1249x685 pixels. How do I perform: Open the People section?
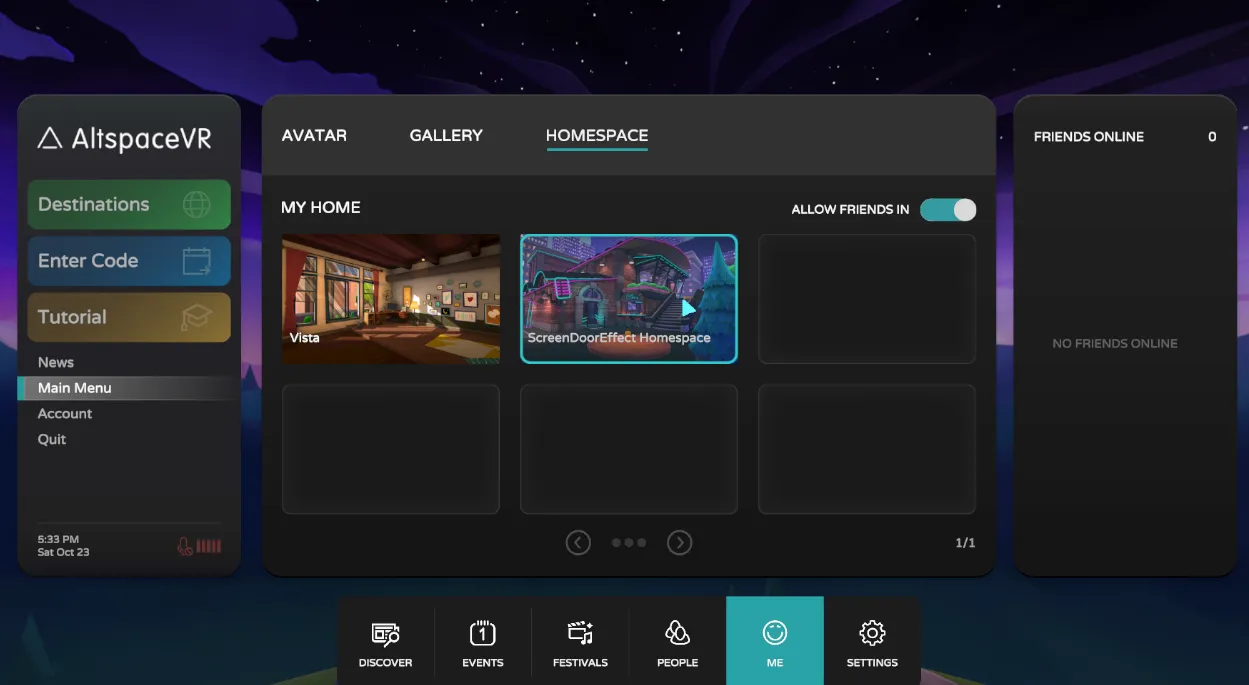677,641
